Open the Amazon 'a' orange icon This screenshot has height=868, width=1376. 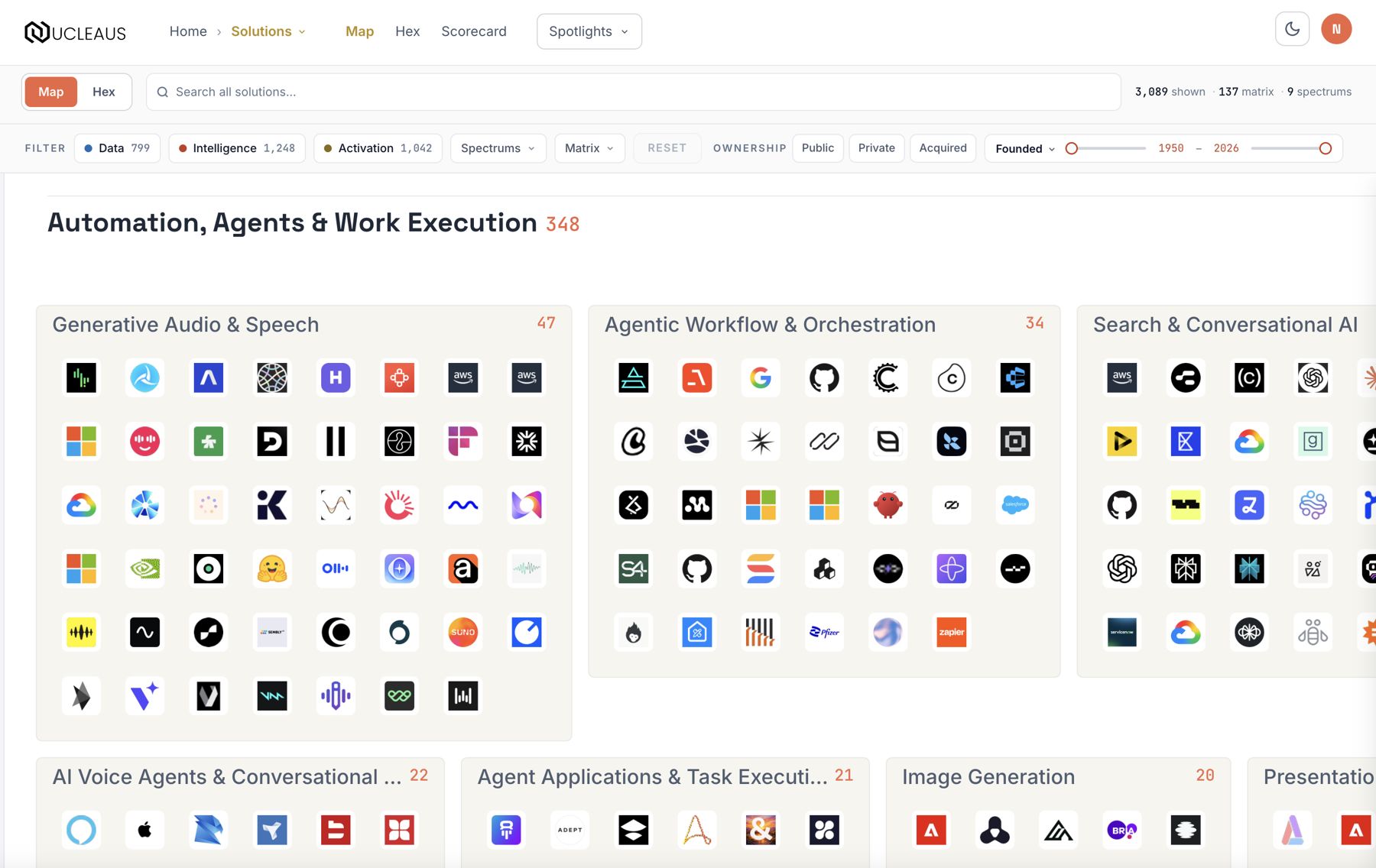click(x=463, y=568)
